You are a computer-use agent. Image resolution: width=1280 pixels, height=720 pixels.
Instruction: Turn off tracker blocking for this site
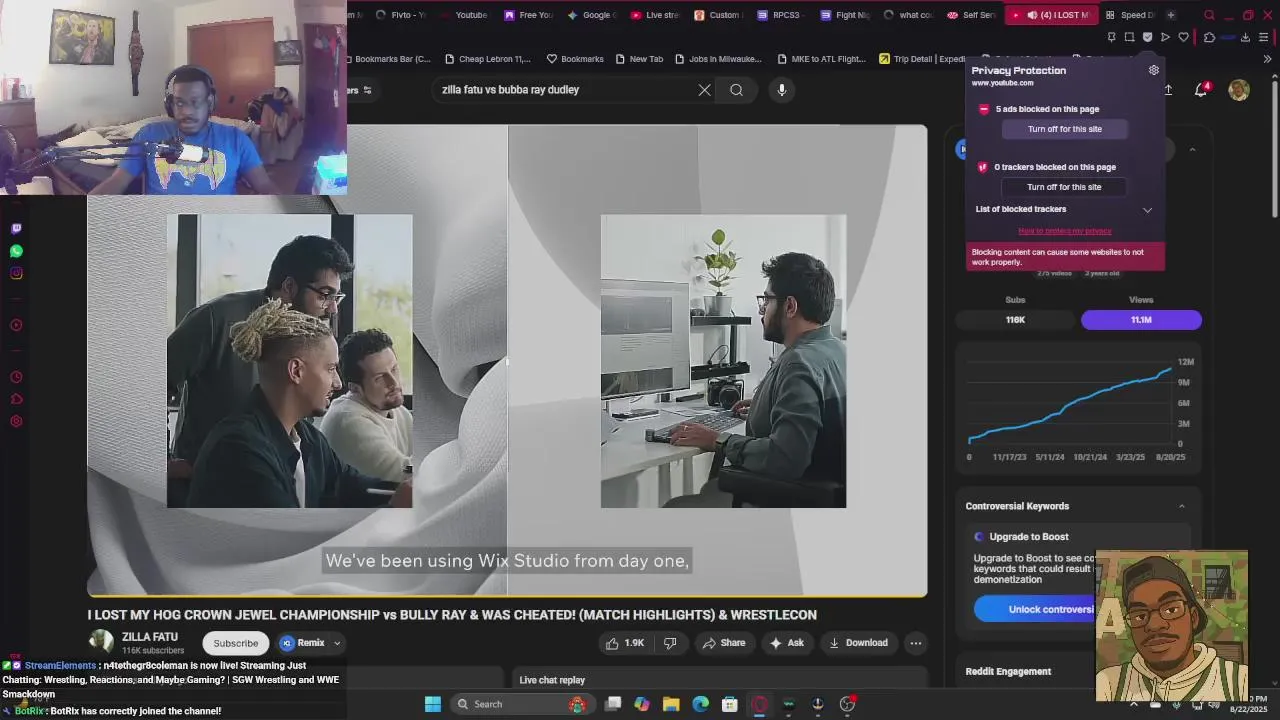coord(1064,187)
